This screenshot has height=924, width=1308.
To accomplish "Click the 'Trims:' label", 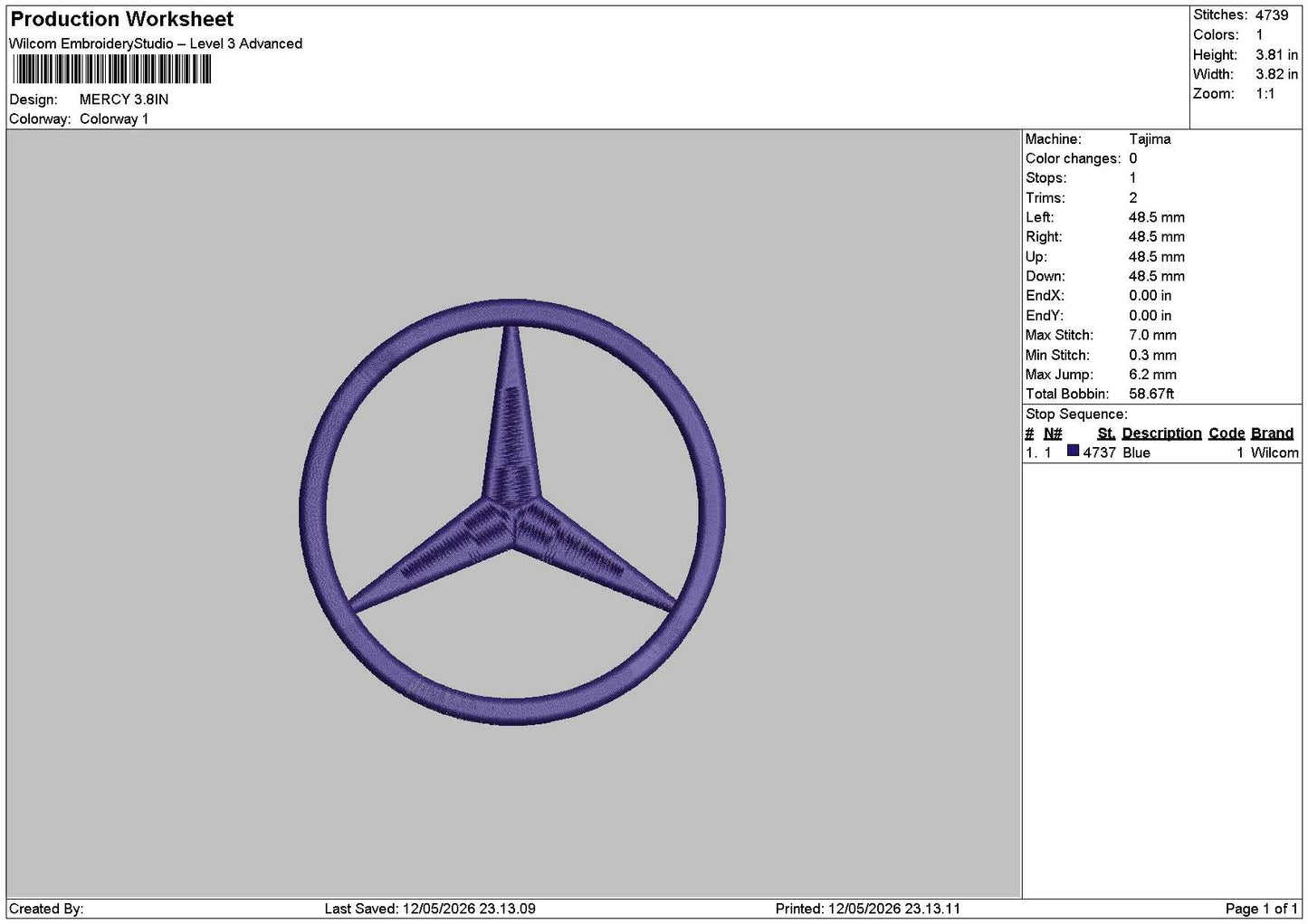I will pyautogui.click(x=1045, y=198).
